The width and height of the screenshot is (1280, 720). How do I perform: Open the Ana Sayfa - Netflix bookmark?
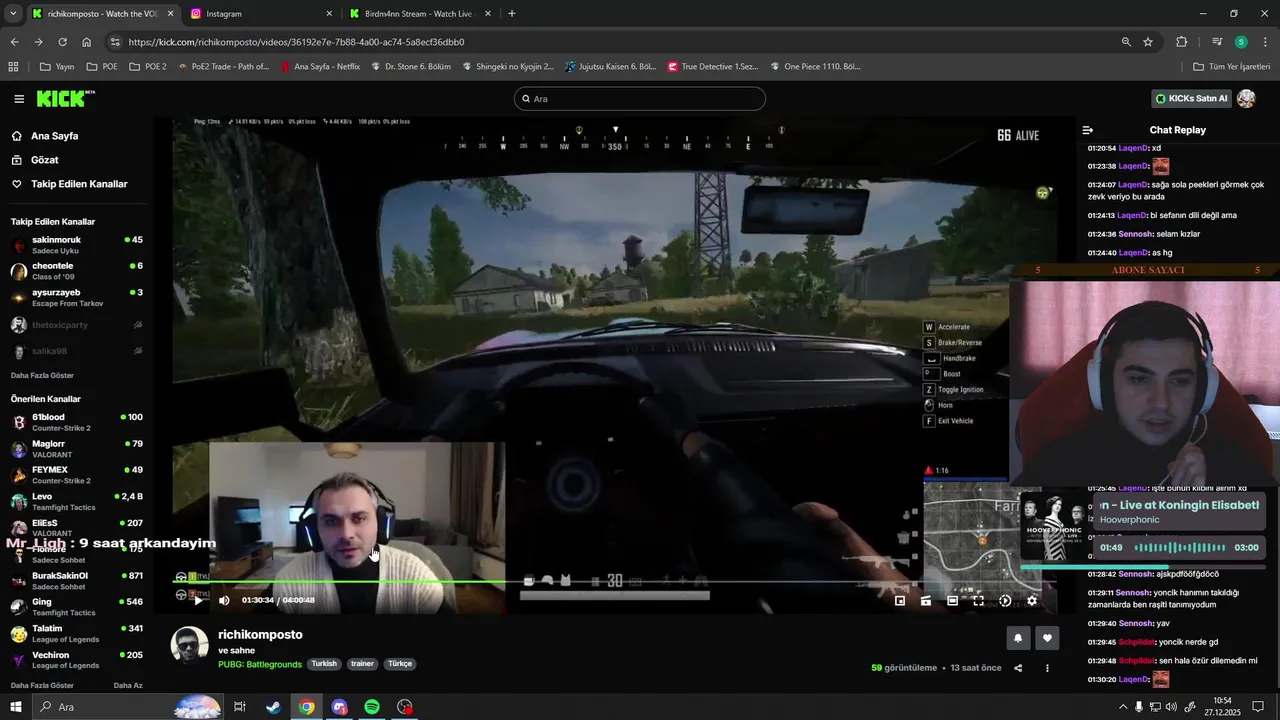coord(320,67)
